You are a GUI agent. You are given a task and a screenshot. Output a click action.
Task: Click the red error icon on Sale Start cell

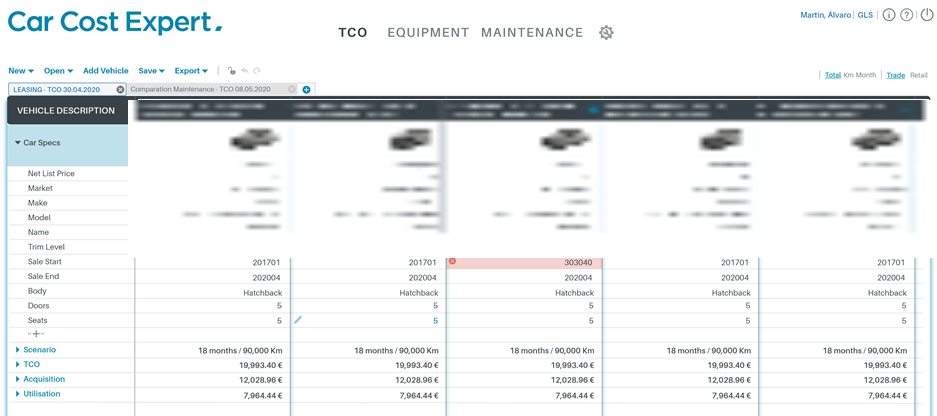pos(452,262)
